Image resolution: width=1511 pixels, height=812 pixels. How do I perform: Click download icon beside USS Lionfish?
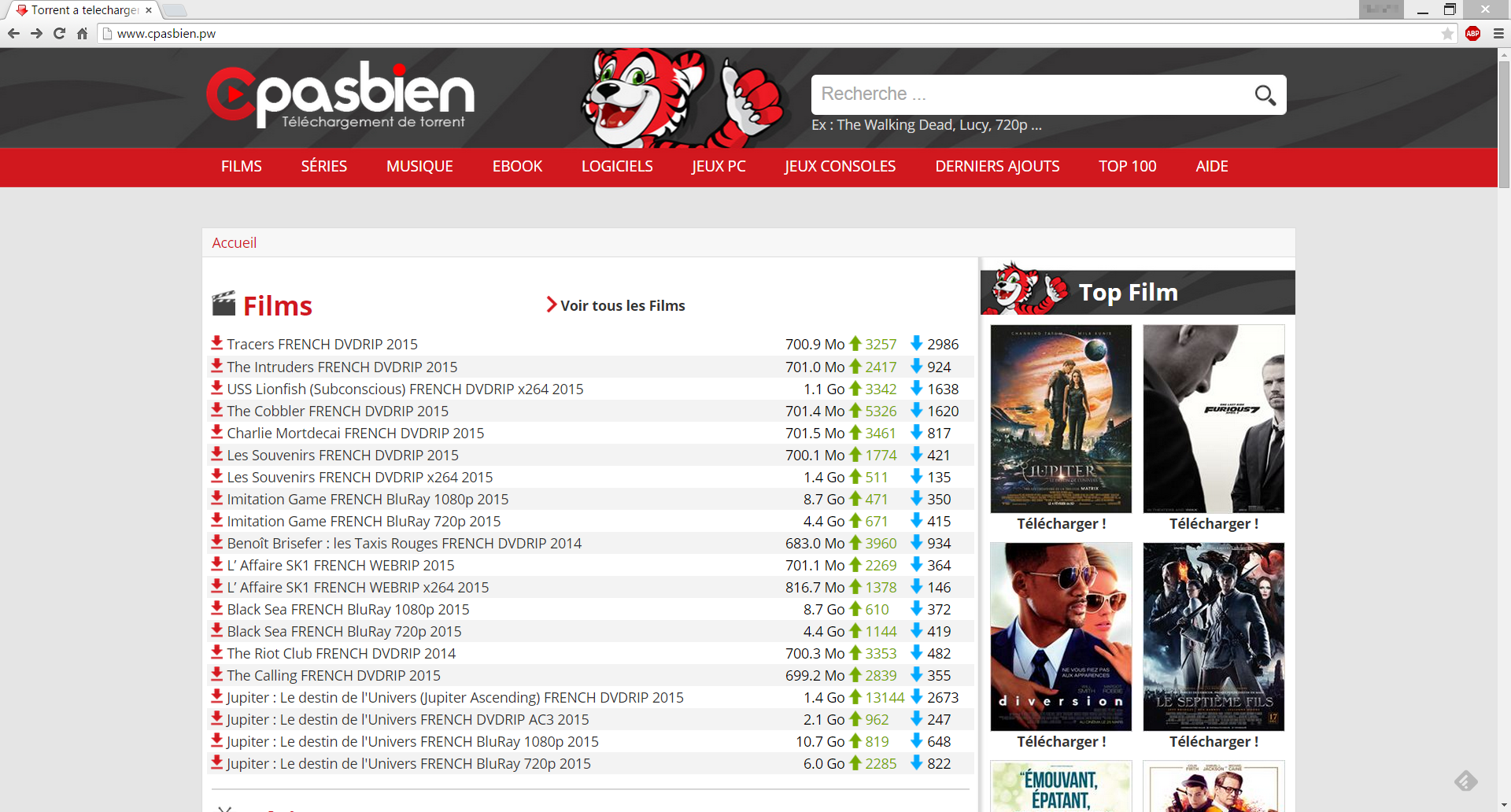click(217, 388)
